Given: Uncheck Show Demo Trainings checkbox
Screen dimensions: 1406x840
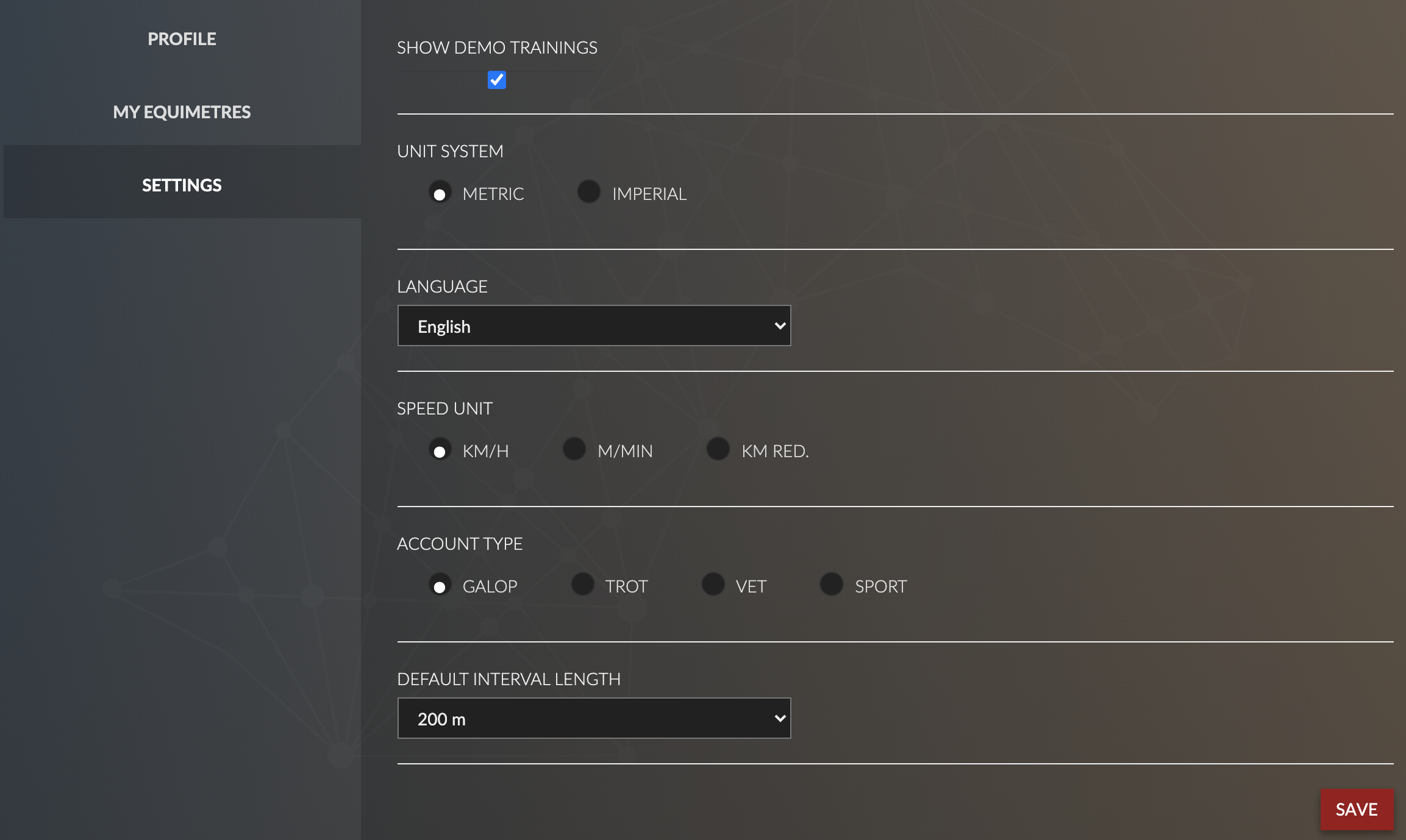Looking at the screenshot, I should 497,80.
